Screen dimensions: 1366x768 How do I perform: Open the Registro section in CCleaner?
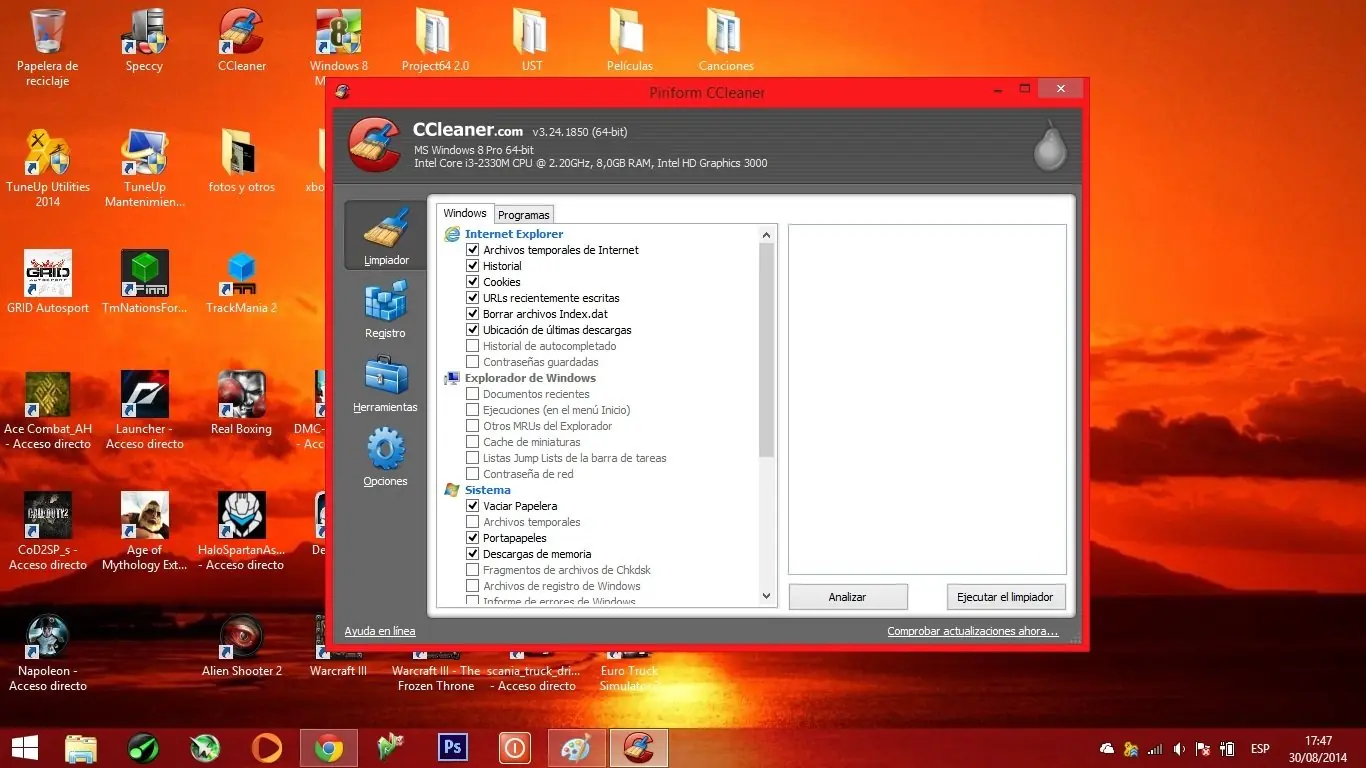tap(386, 309)
